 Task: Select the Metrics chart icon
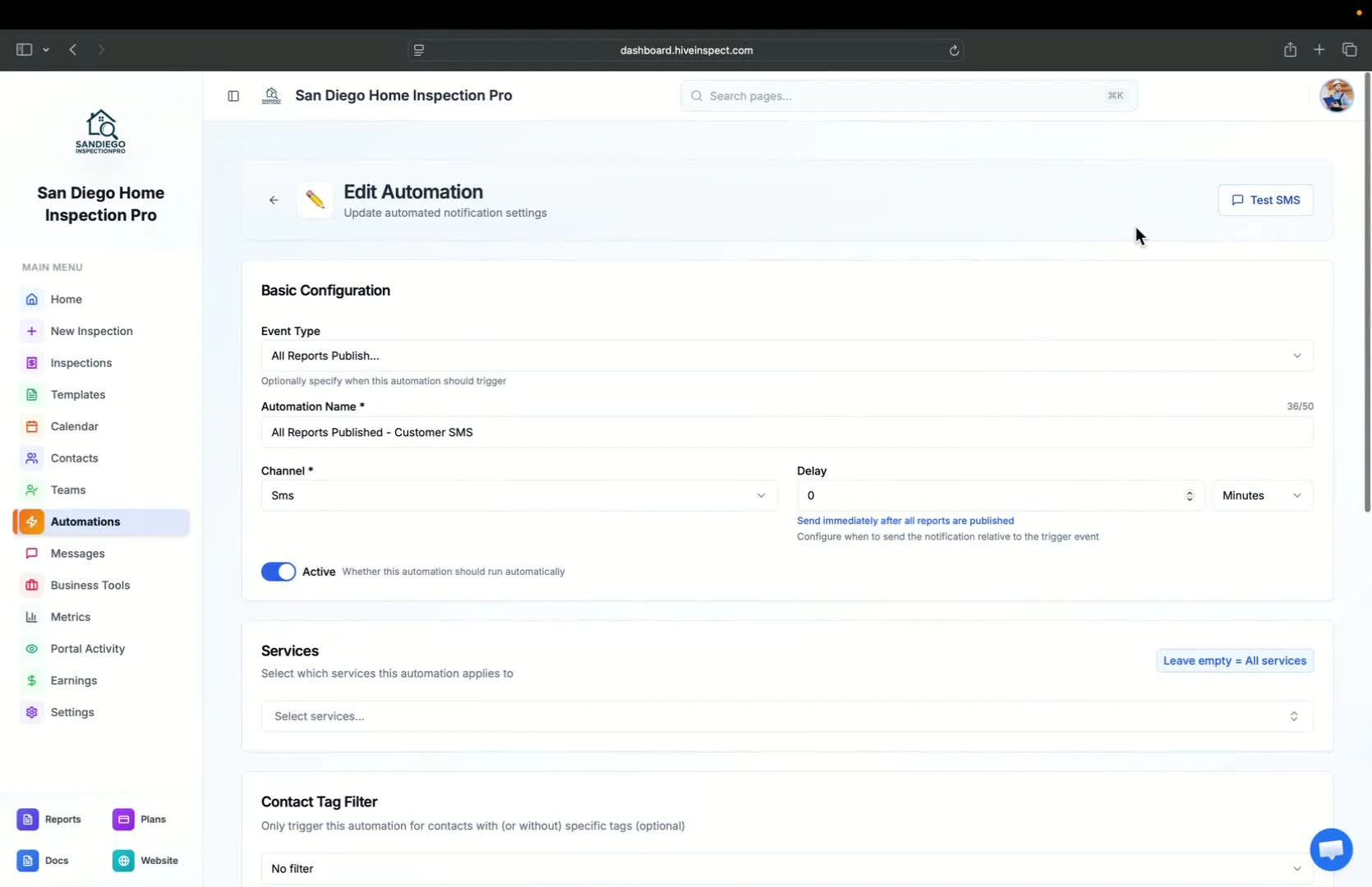click(31, 617)
